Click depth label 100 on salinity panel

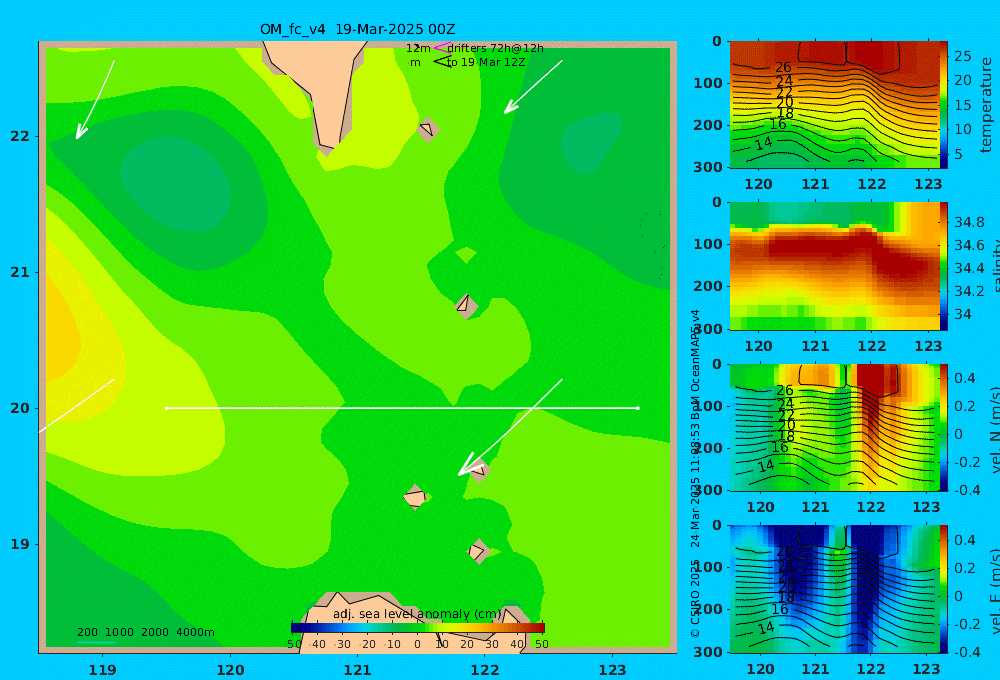[x=708, y=244]
